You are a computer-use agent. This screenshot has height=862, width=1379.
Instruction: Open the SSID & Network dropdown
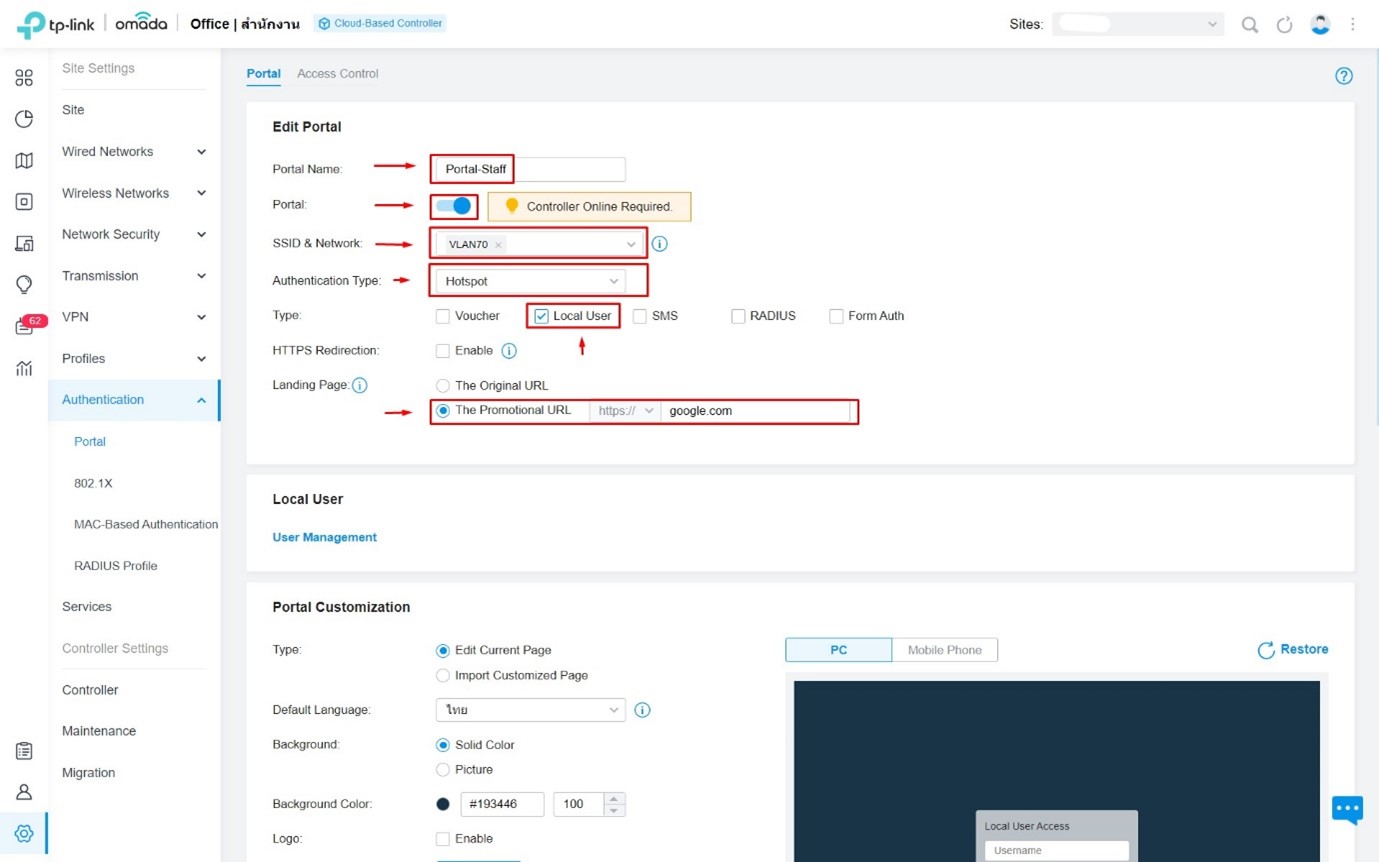[540, 244]
